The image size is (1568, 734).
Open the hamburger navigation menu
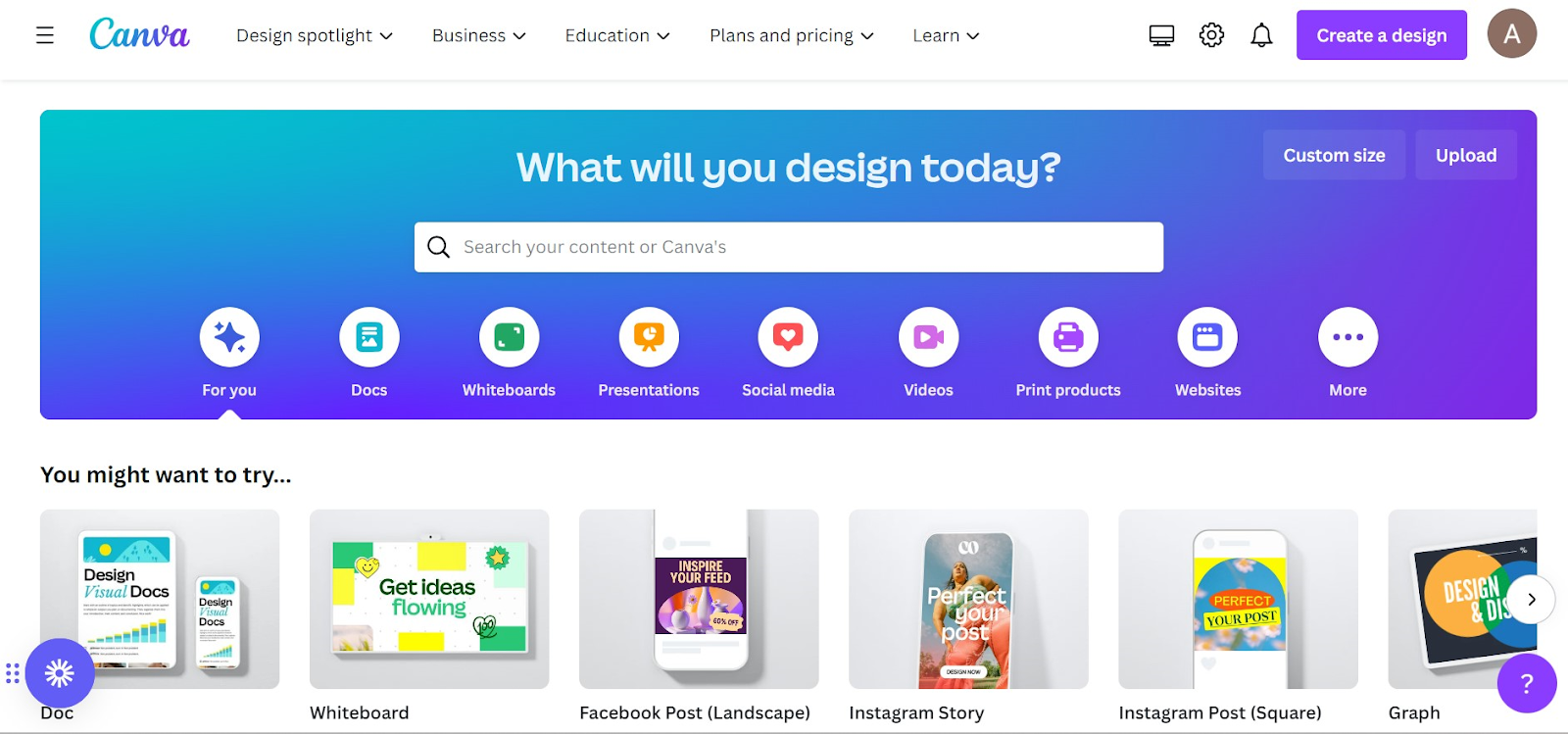point(45,35)
